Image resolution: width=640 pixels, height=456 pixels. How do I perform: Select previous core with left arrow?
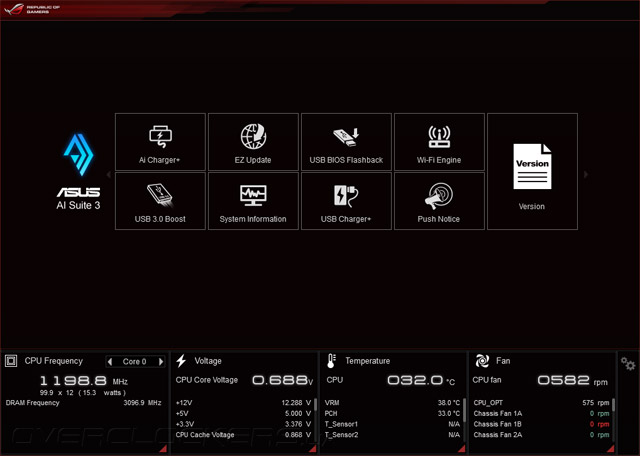tap(110, 361)
